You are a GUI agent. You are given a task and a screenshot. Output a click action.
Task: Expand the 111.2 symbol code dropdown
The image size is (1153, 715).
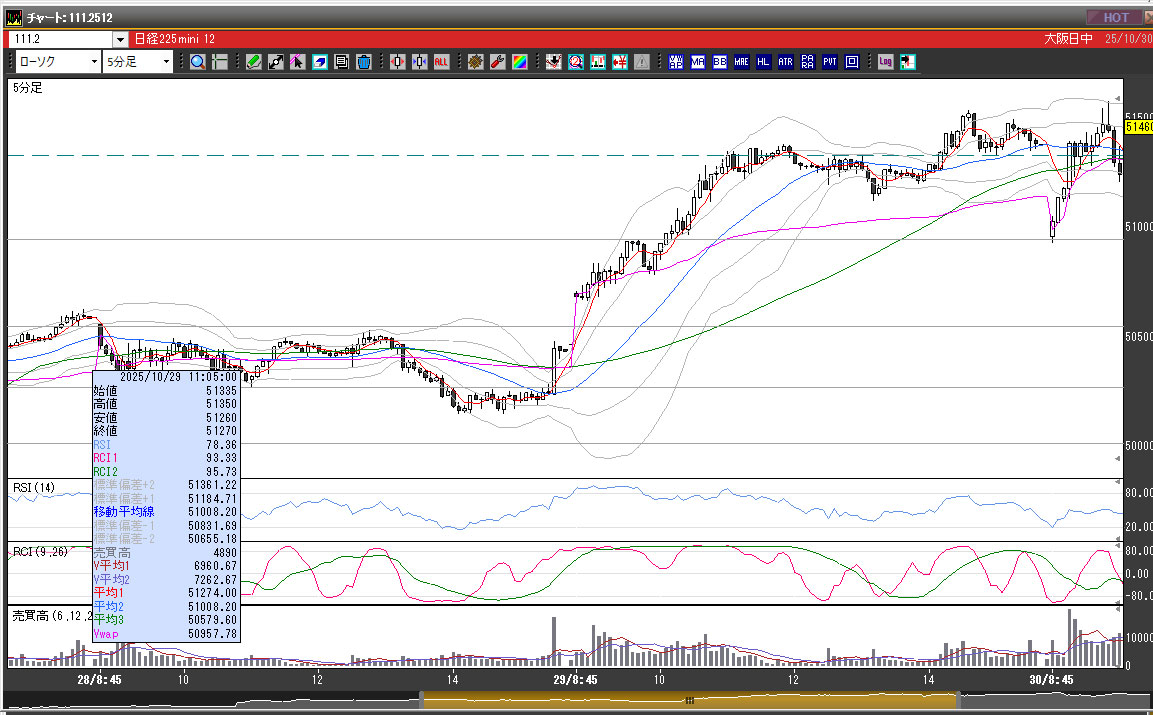(x=121, y=40)
